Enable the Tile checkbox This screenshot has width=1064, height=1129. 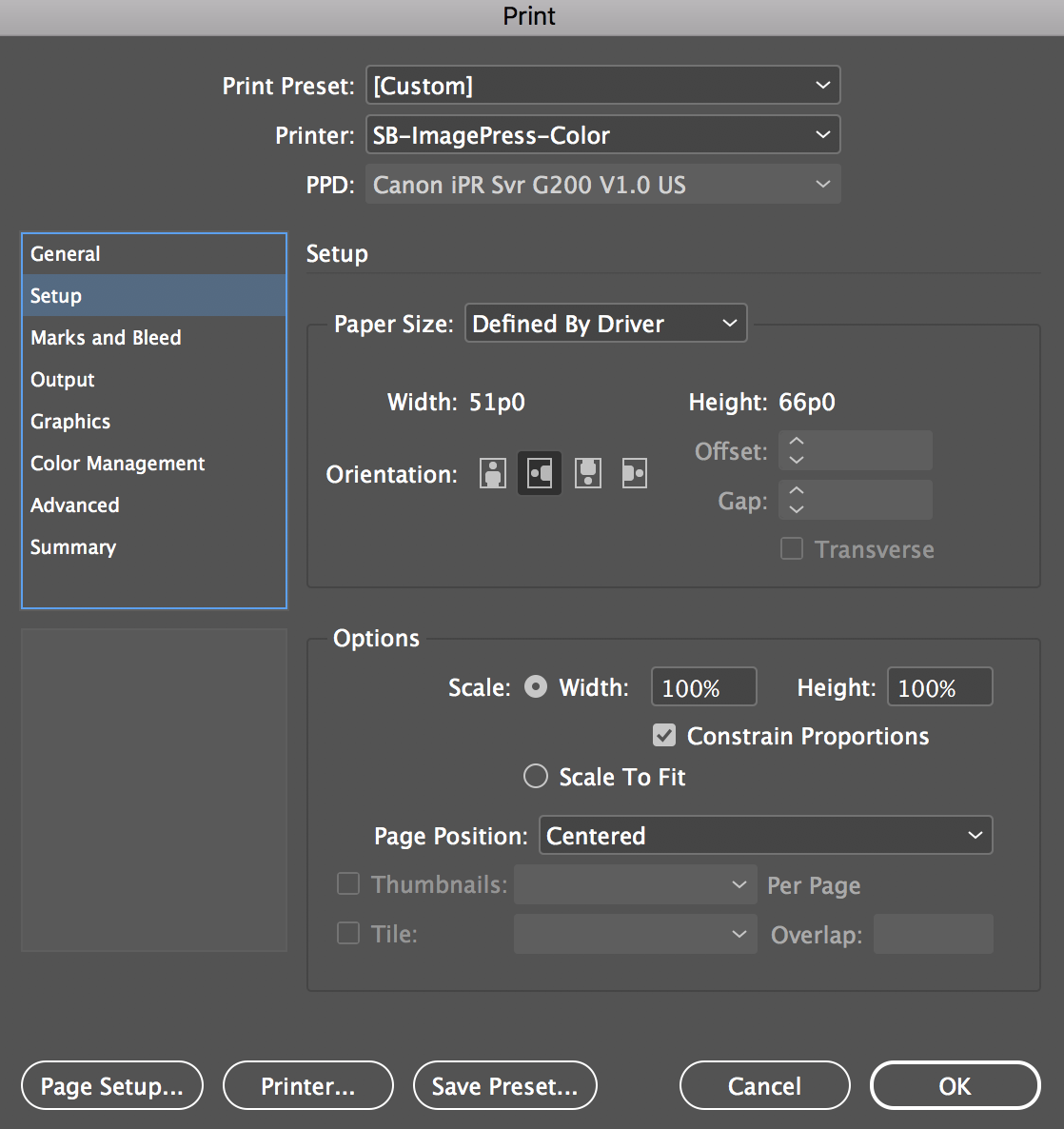pos(347,933)
